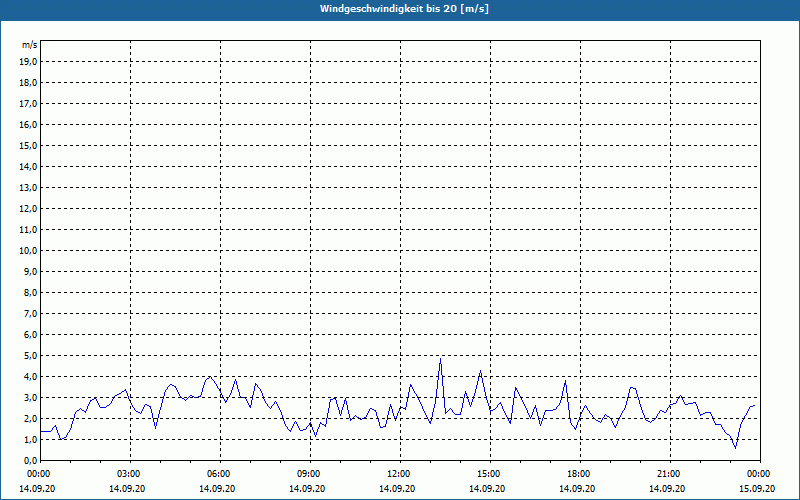Select the '3,0' y-axis tick label
Image resolution: width=800 pixels, height=500 pixels.
(31, 397)
